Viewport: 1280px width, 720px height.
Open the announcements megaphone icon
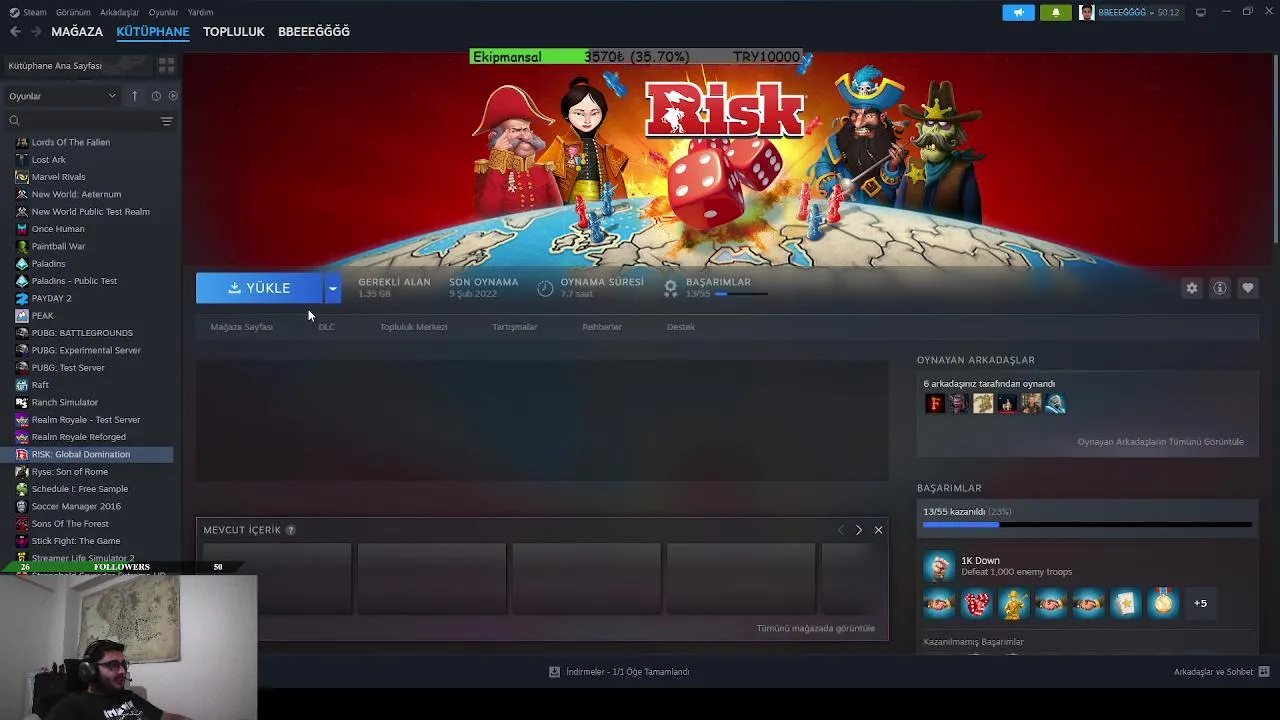1018,12
